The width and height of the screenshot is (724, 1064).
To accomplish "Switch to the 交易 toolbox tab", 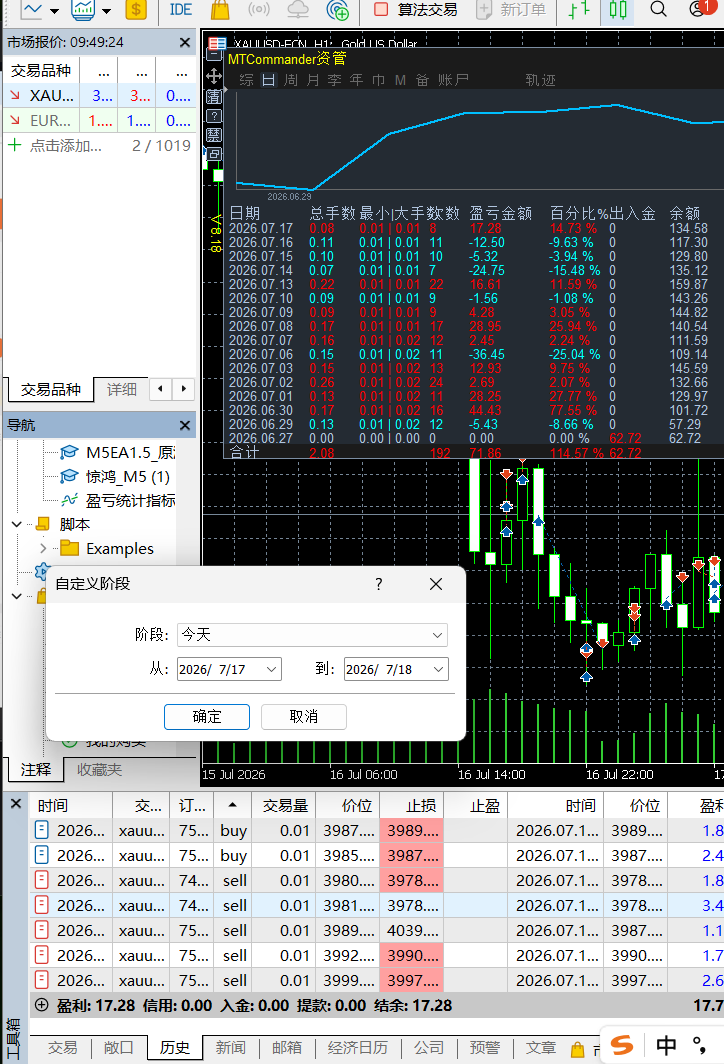I will point(62,1048).
